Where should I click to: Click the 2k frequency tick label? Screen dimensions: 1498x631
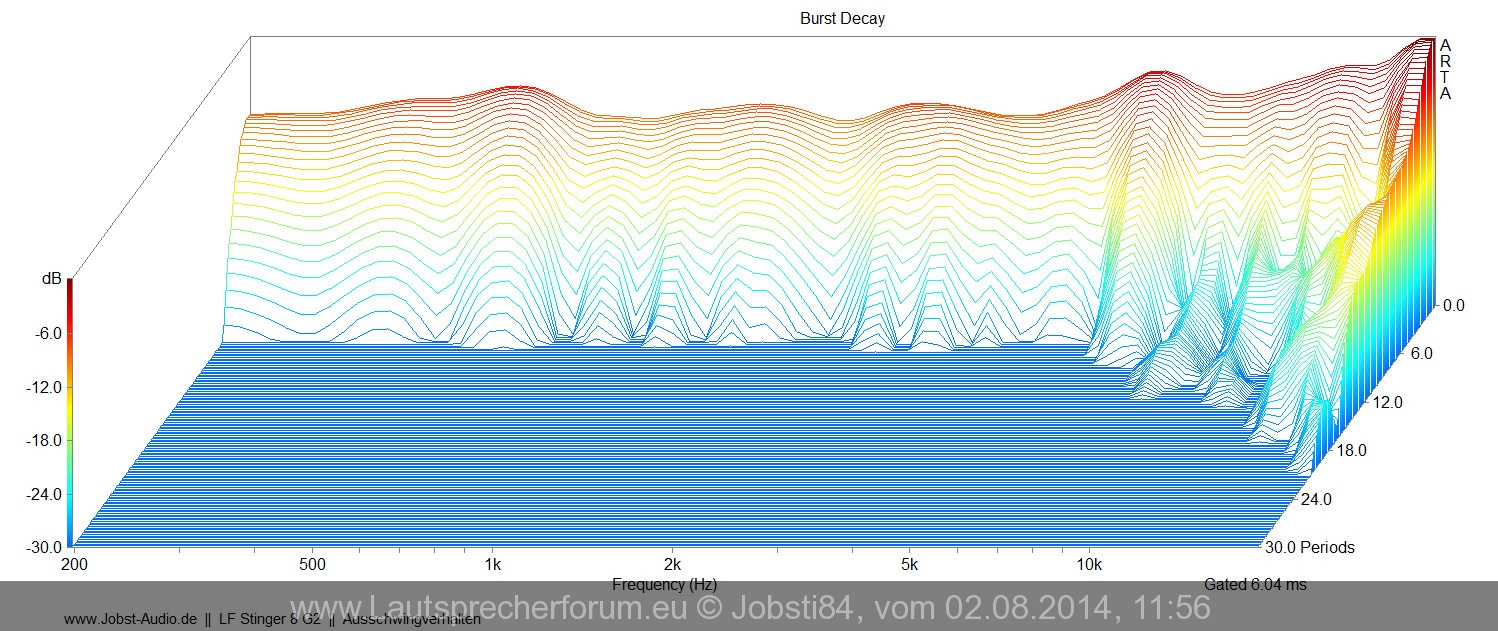[x=672, y=565]
